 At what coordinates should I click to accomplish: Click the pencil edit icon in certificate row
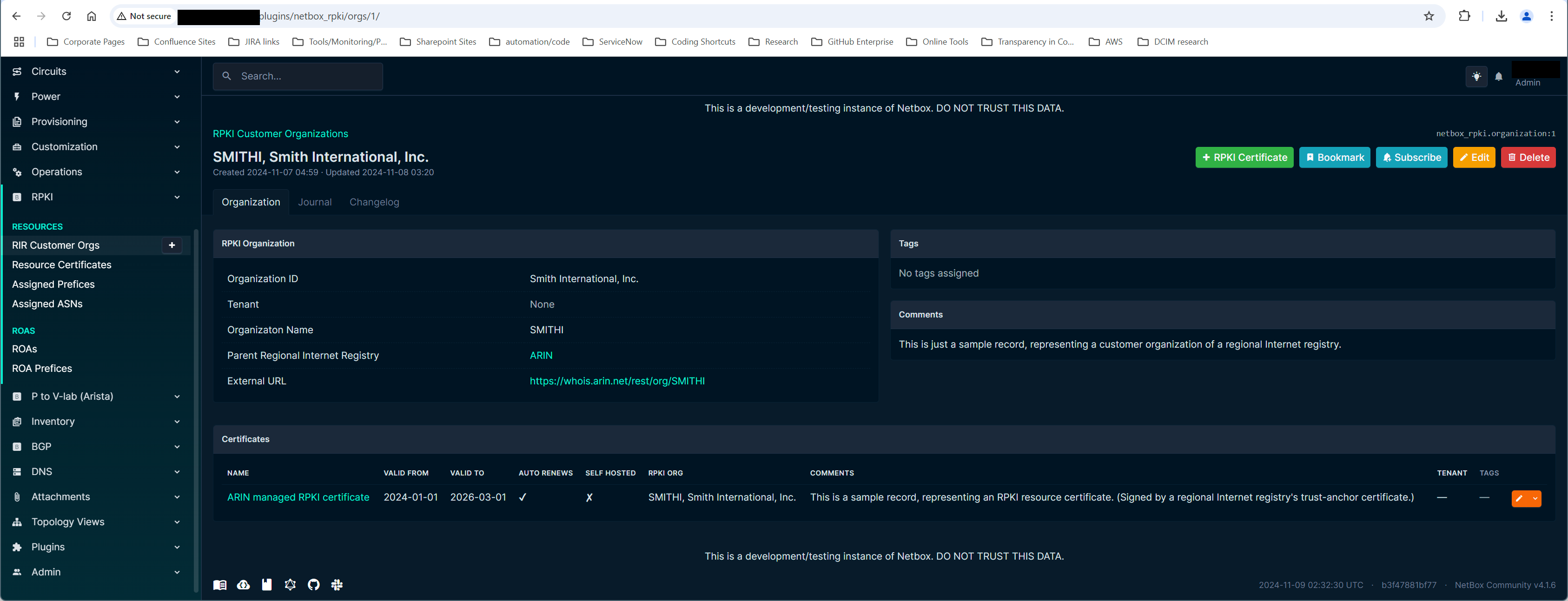click(x=1519, y=499)
